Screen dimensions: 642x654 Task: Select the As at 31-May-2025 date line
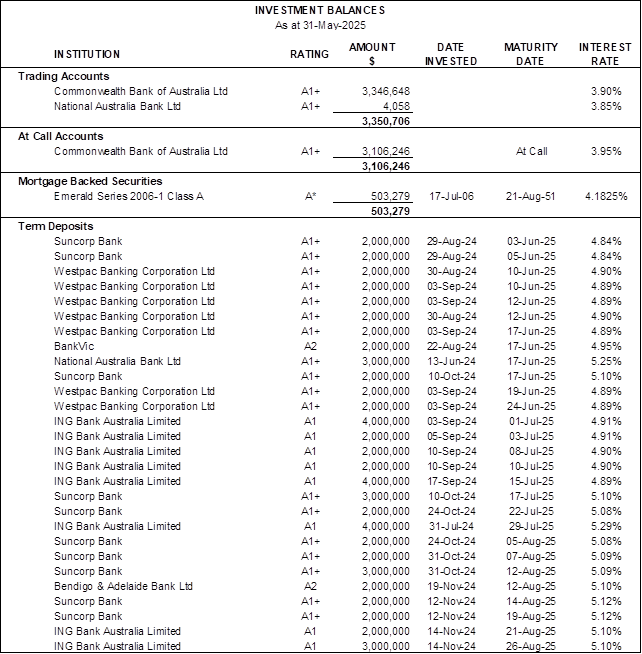click(x=319, y=24)
